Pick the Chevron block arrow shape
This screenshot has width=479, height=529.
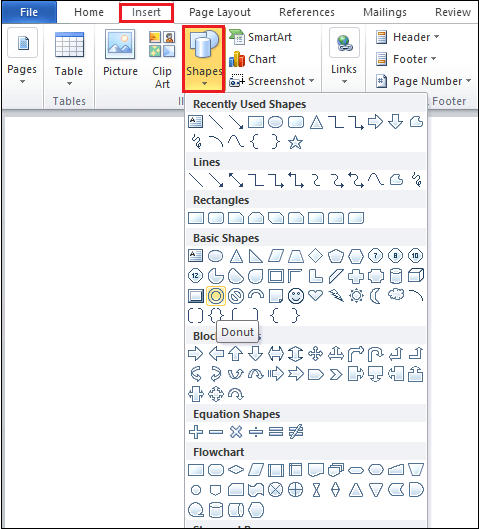pos(336,374)
